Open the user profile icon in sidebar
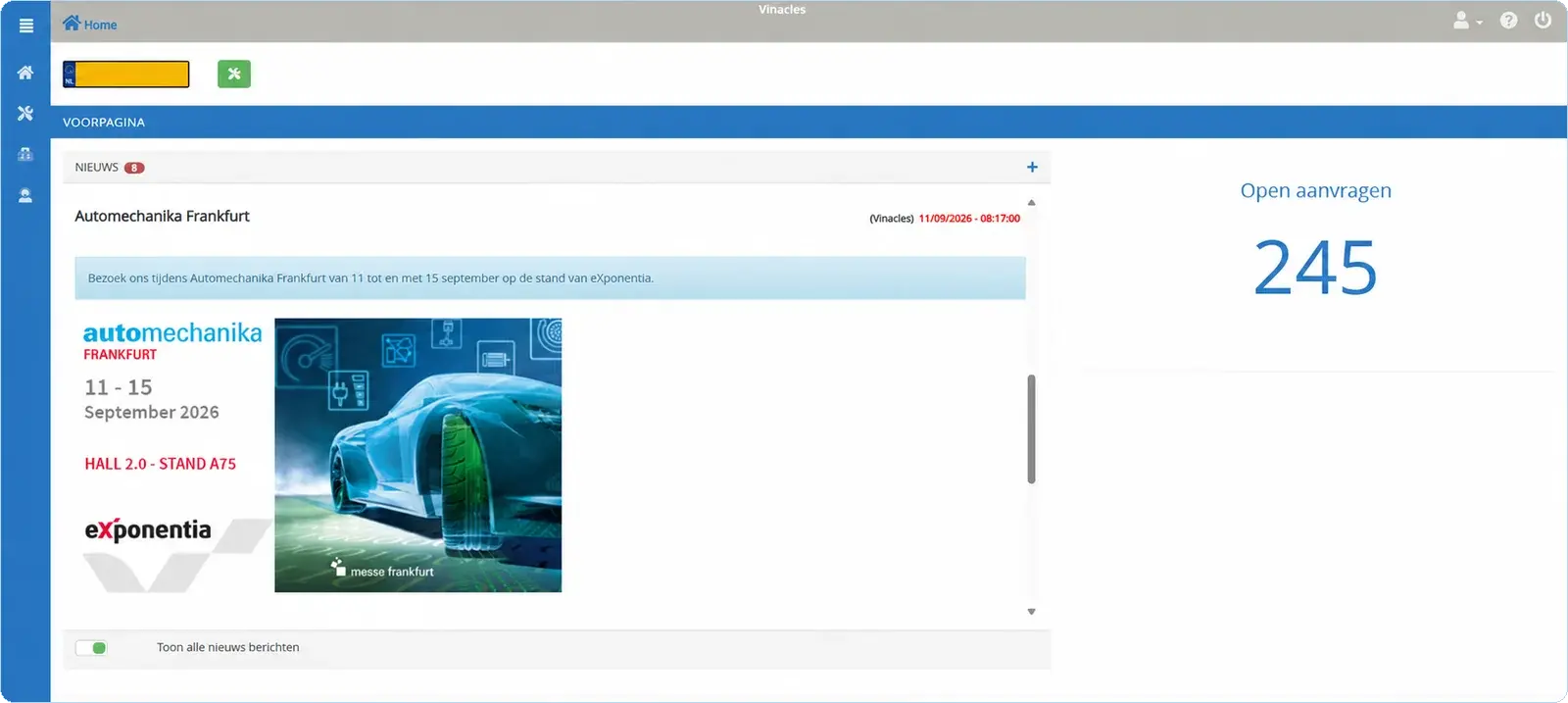This screenshot has width=1568, height=703. [25, 196]
